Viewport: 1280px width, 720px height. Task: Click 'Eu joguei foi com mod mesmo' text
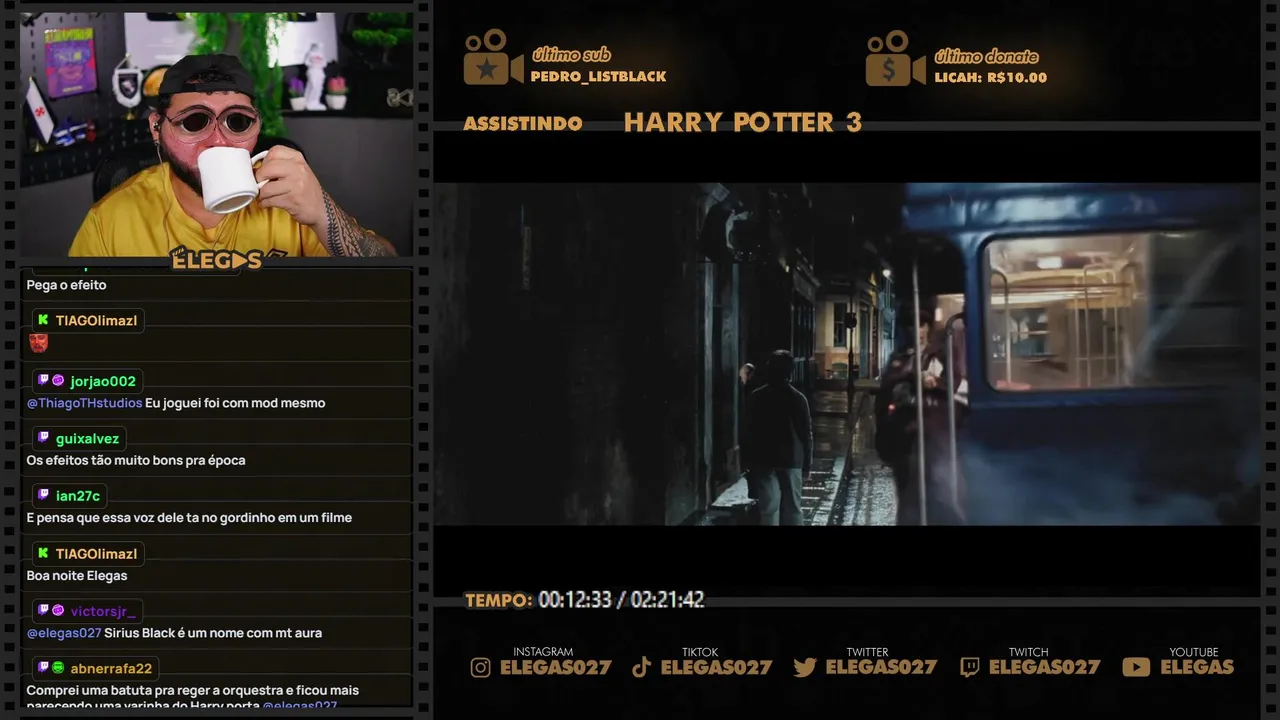point(235,403)
